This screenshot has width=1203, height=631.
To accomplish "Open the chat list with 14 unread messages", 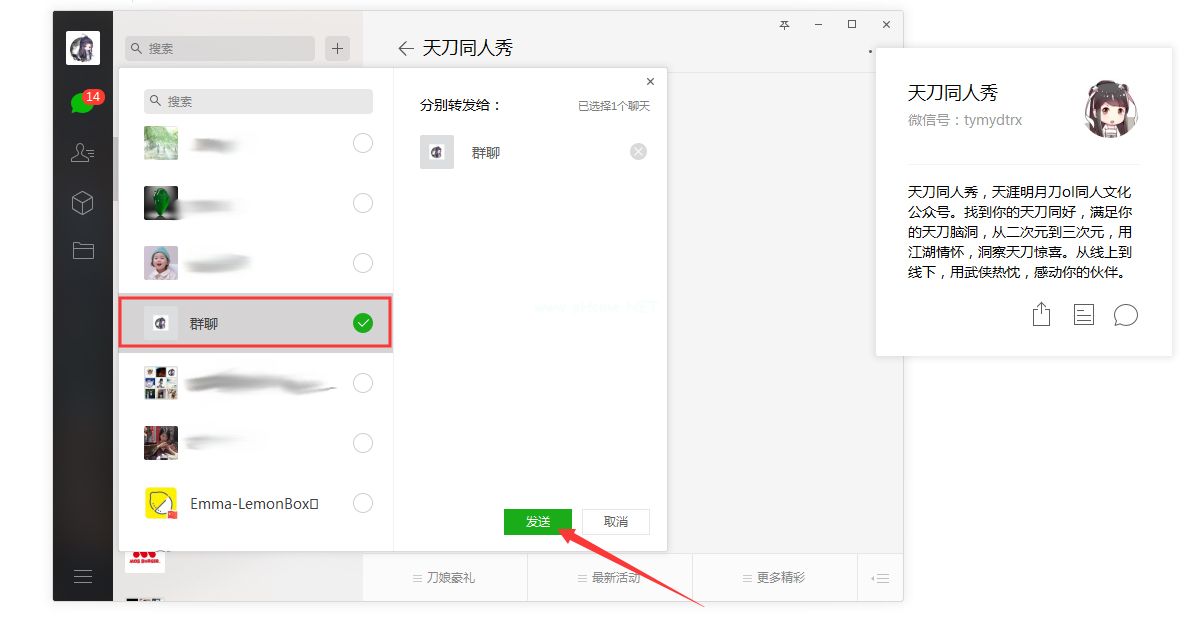I will point(83,104).
